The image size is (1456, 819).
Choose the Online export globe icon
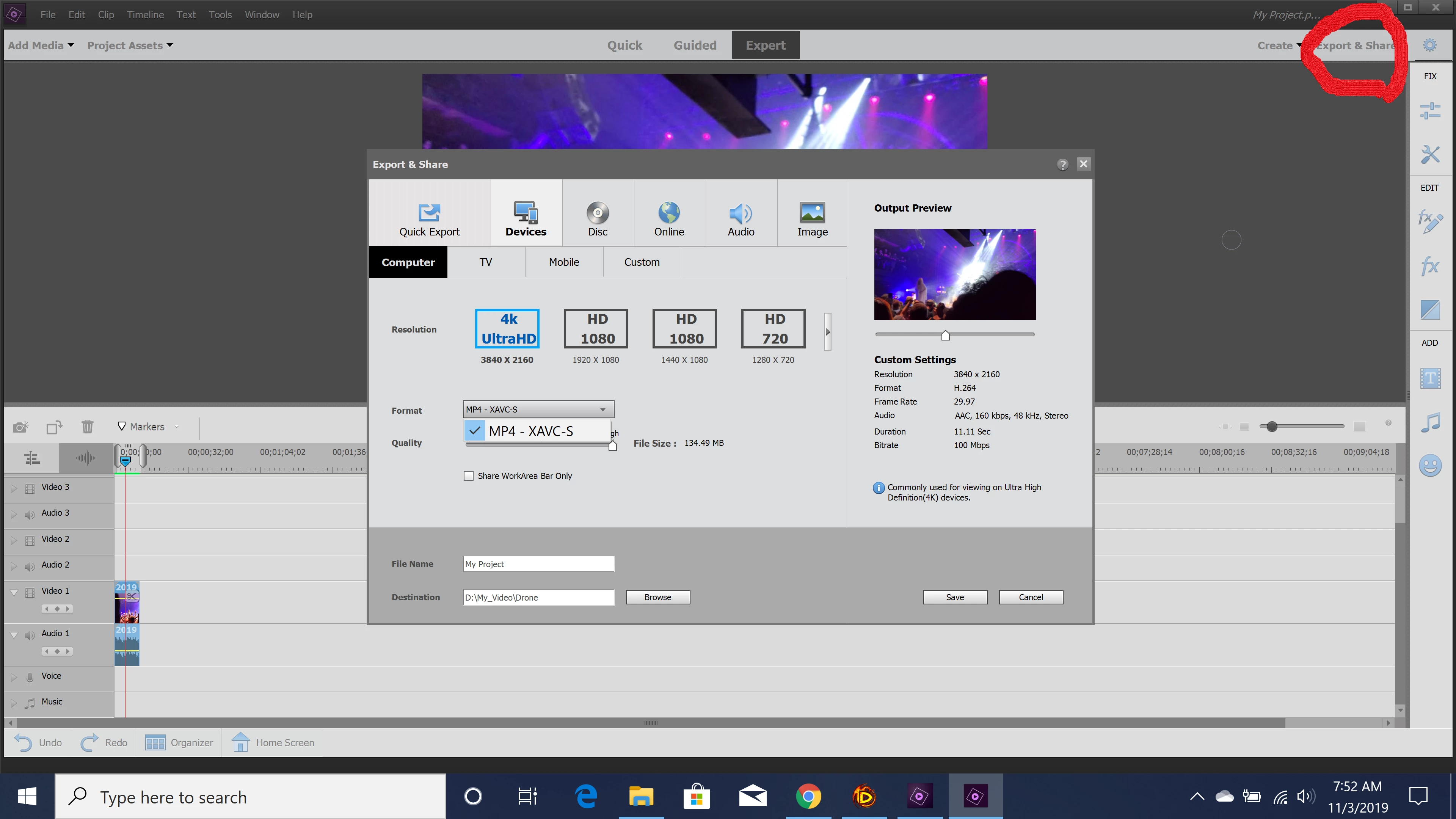[x=668, y=219]
